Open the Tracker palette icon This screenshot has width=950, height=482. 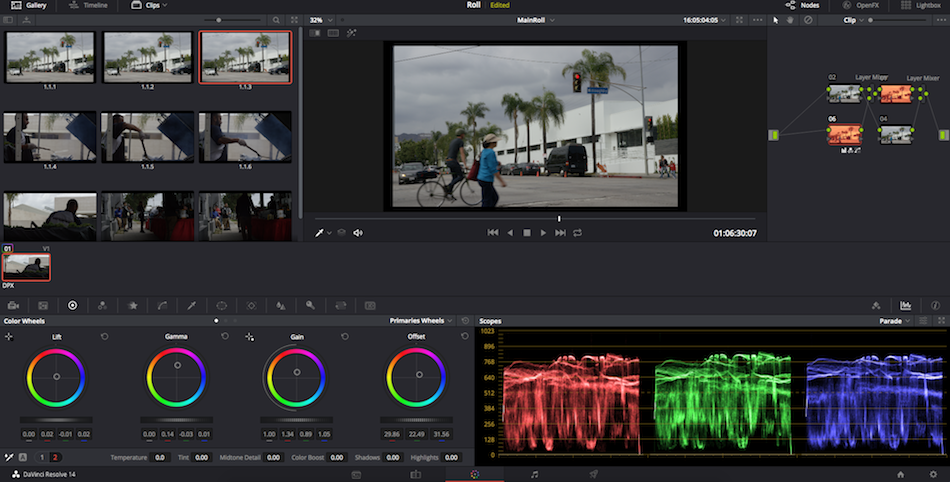point(251,305)
